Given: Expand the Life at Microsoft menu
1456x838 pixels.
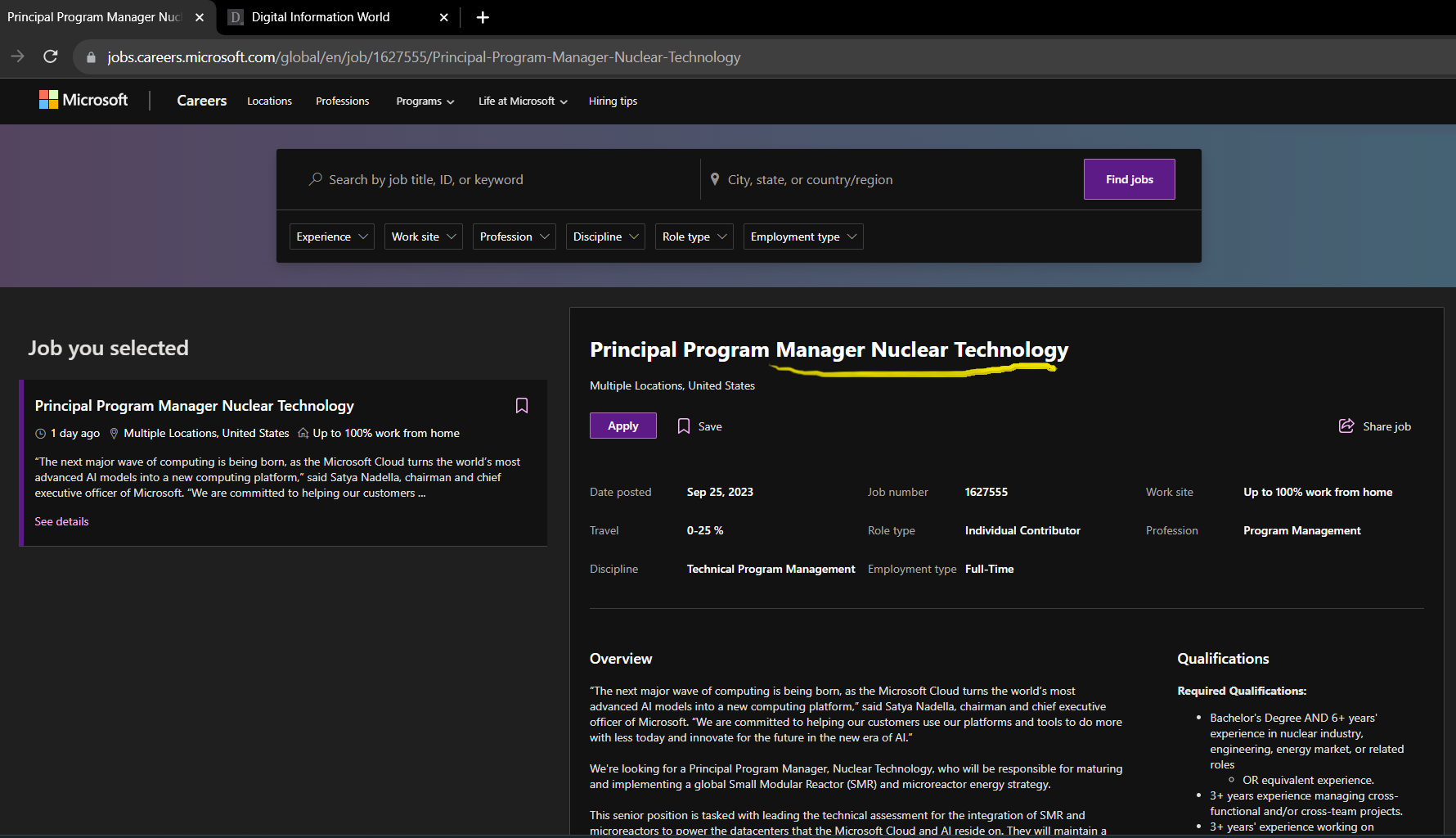Looking at the screenshot, I should 523,101.
